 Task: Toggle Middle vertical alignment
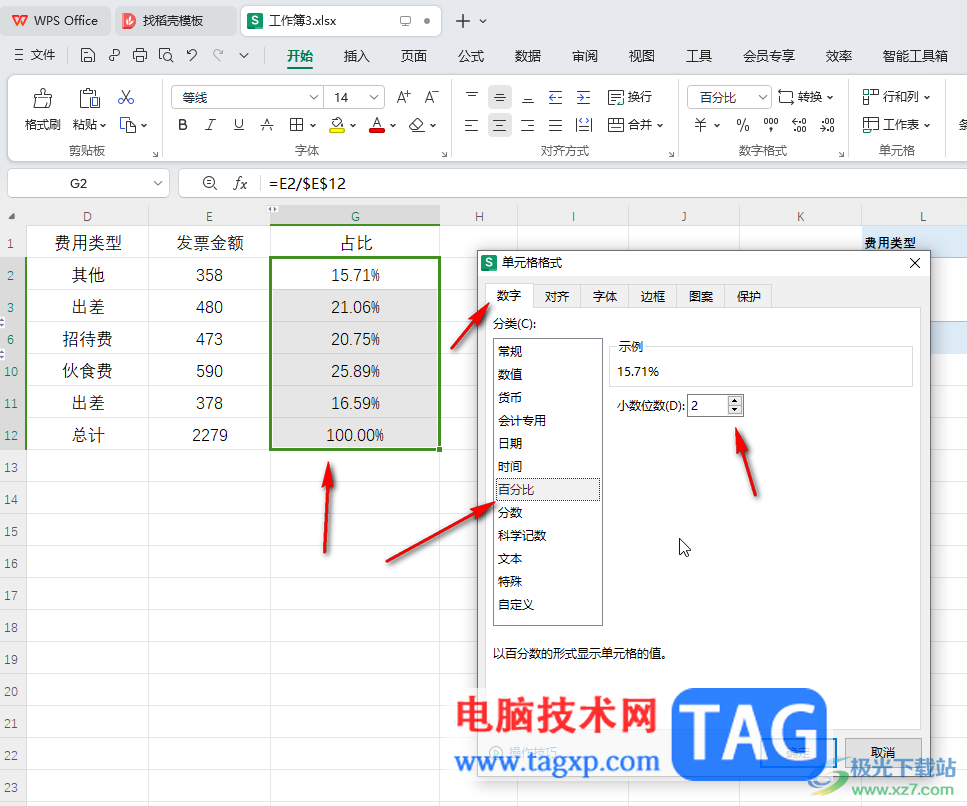pos(500,97)
